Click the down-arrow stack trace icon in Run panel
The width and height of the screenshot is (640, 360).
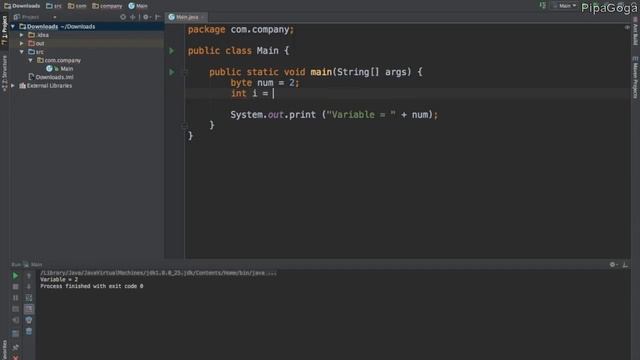29,287
